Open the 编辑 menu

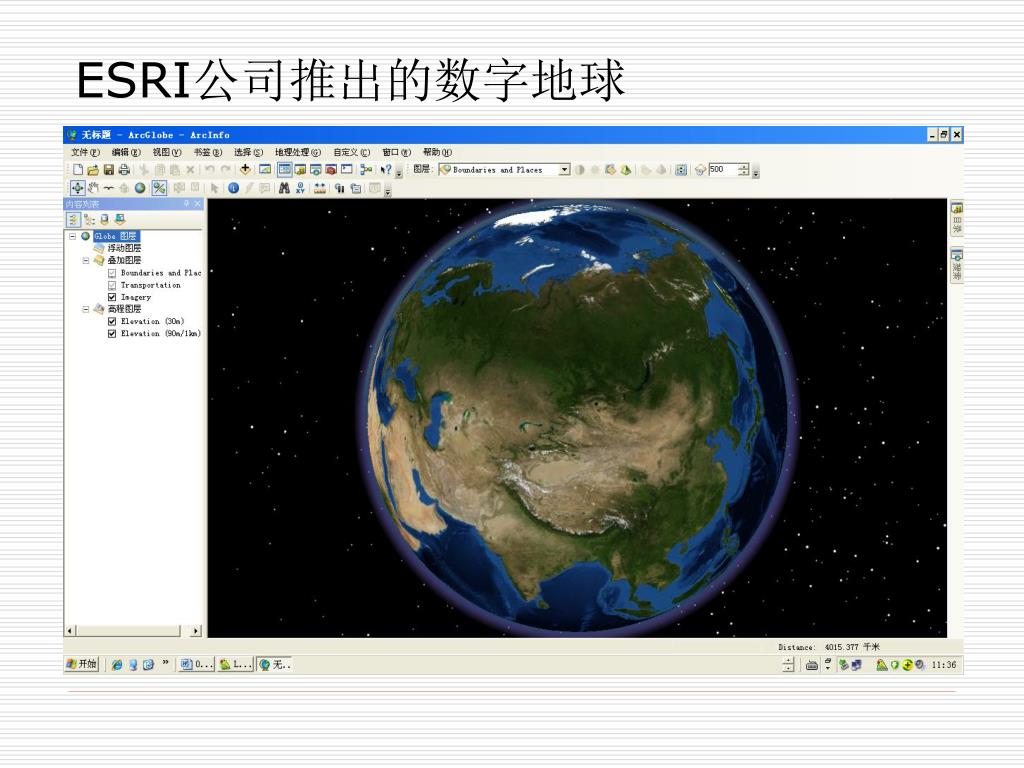click(126, 152)
